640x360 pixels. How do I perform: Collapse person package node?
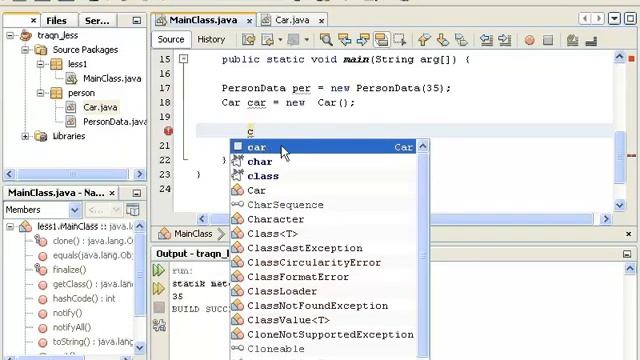point(40,93)
